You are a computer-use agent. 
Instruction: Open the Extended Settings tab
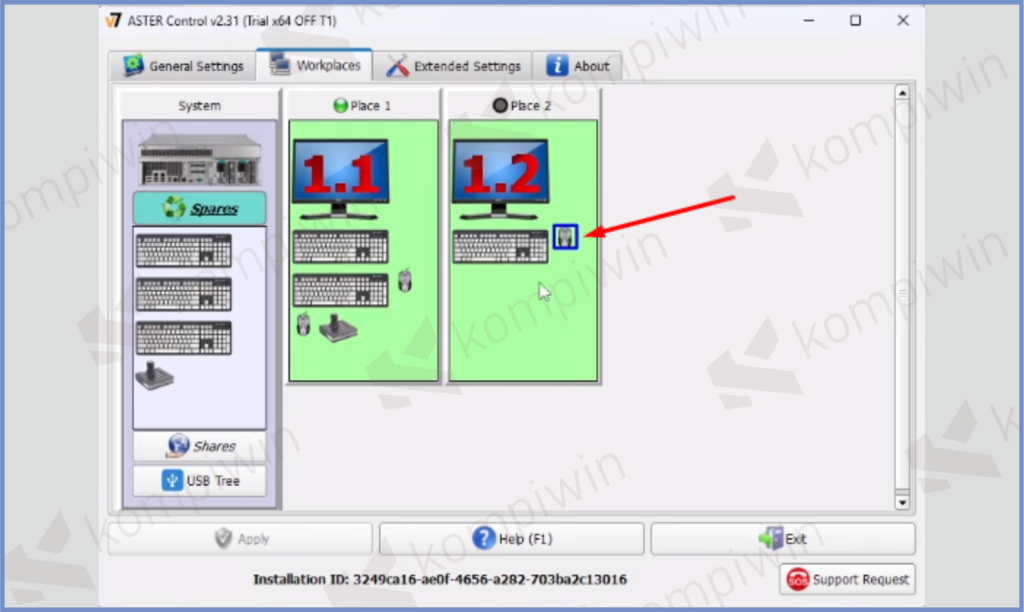pos(455,66)
